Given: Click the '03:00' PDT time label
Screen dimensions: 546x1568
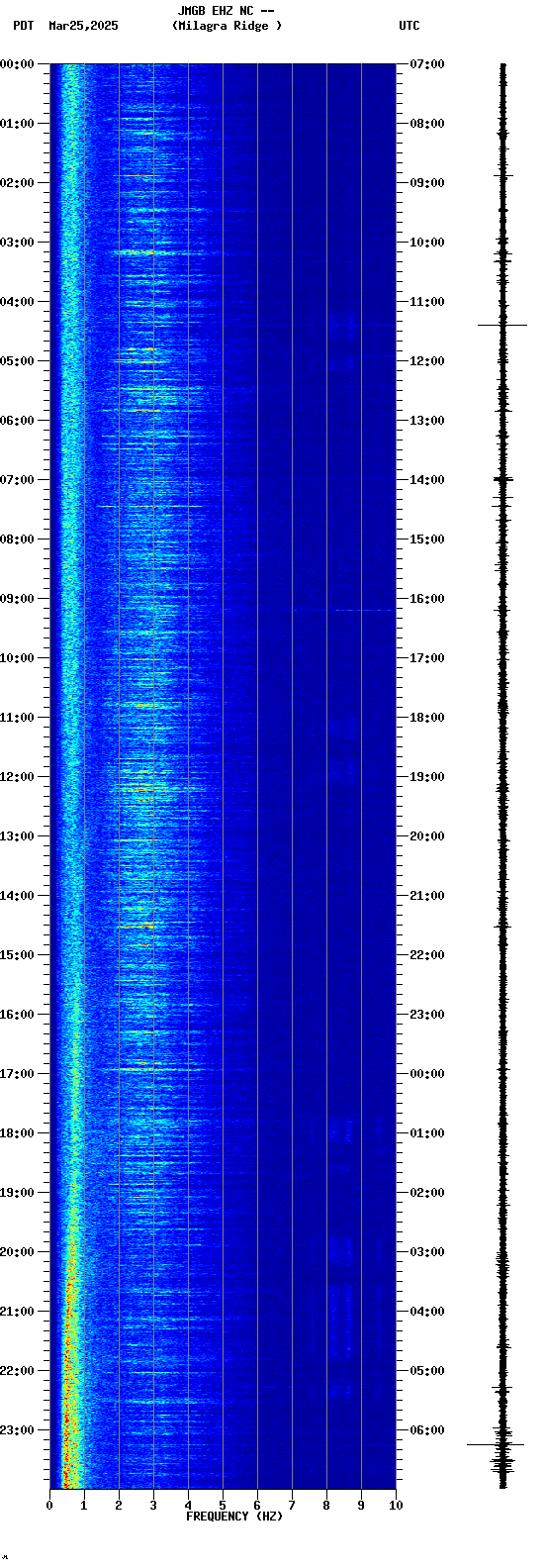Looking at the screenshot, I should click(x=17, y=243).
